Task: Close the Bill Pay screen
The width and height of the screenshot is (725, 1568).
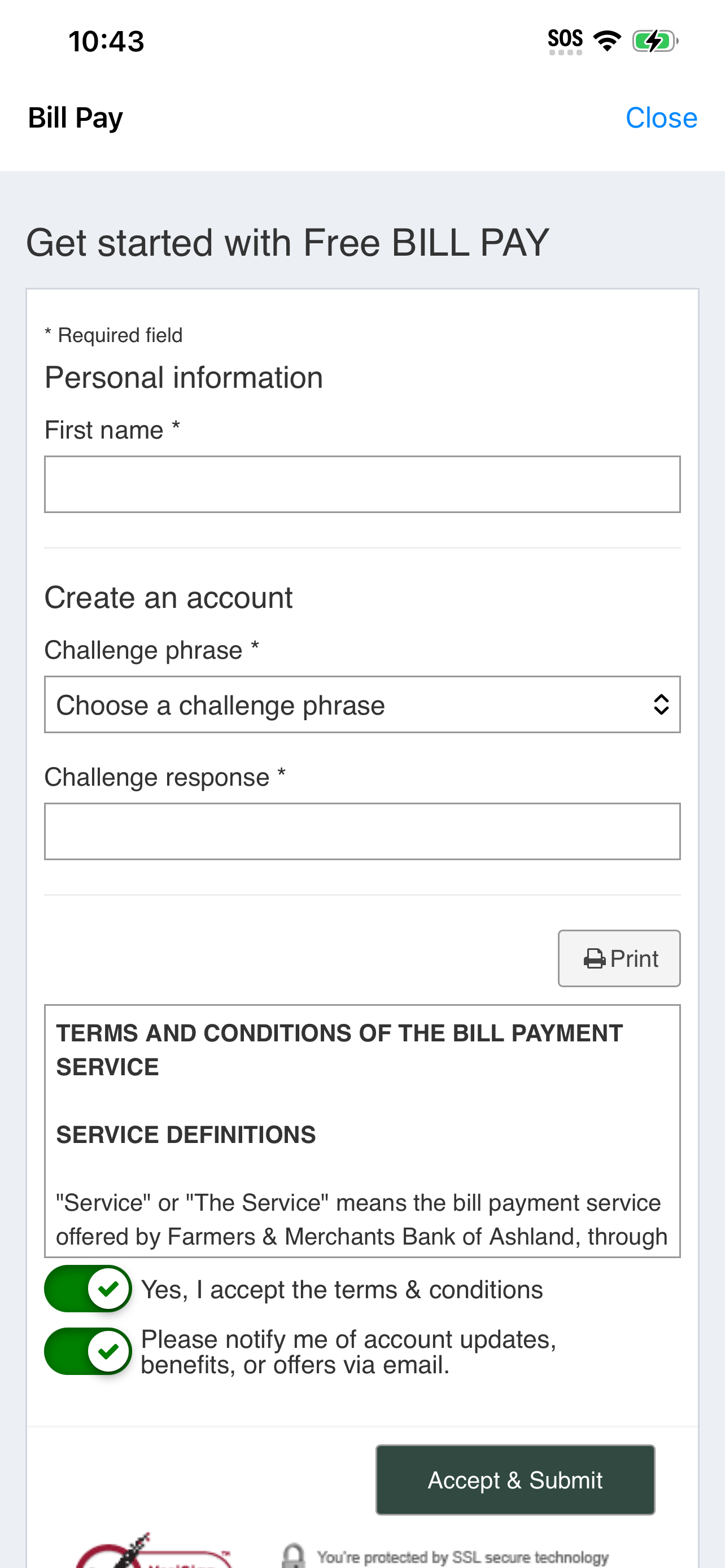Action: [x=661, y=117]
